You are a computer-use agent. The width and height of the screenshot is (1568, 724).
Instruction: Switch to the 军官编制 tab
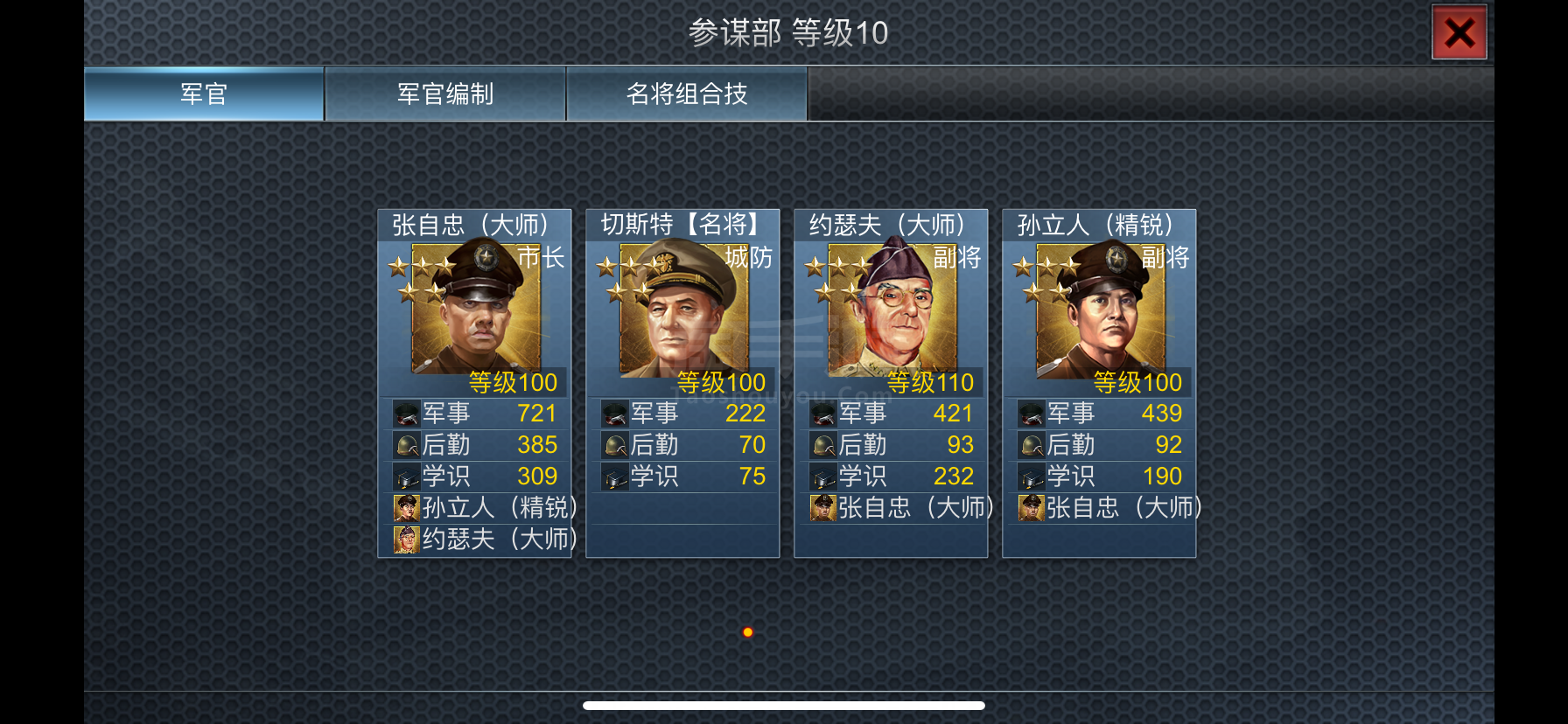pyautogui.click(x=445, y=94)
